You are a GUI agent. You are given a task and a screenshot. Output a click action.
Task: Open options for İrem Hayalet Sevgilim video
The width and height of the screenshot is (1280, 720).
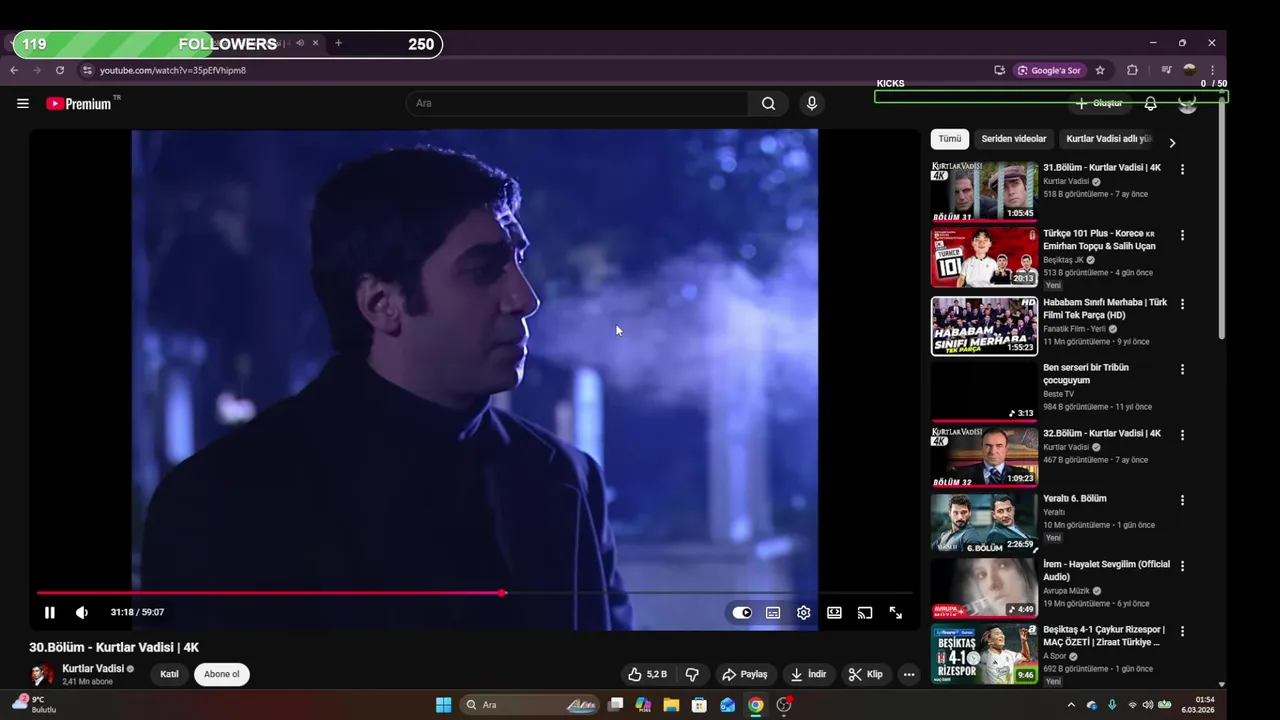click(x=1182, y=566)
